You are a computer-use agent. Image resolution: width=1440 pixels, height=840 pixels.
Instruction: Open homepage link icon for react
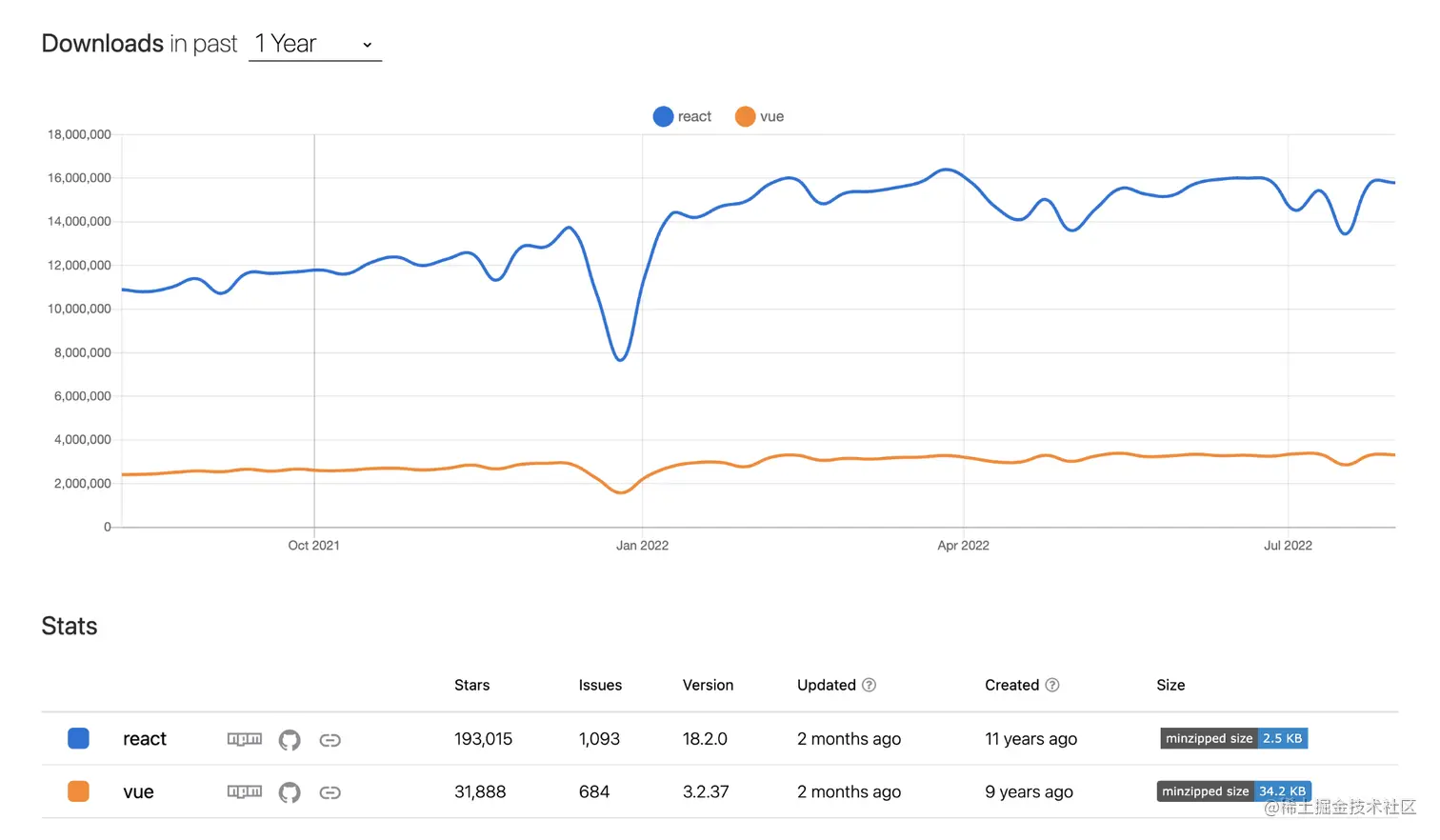pyautogui.click(x=330, y=740)
